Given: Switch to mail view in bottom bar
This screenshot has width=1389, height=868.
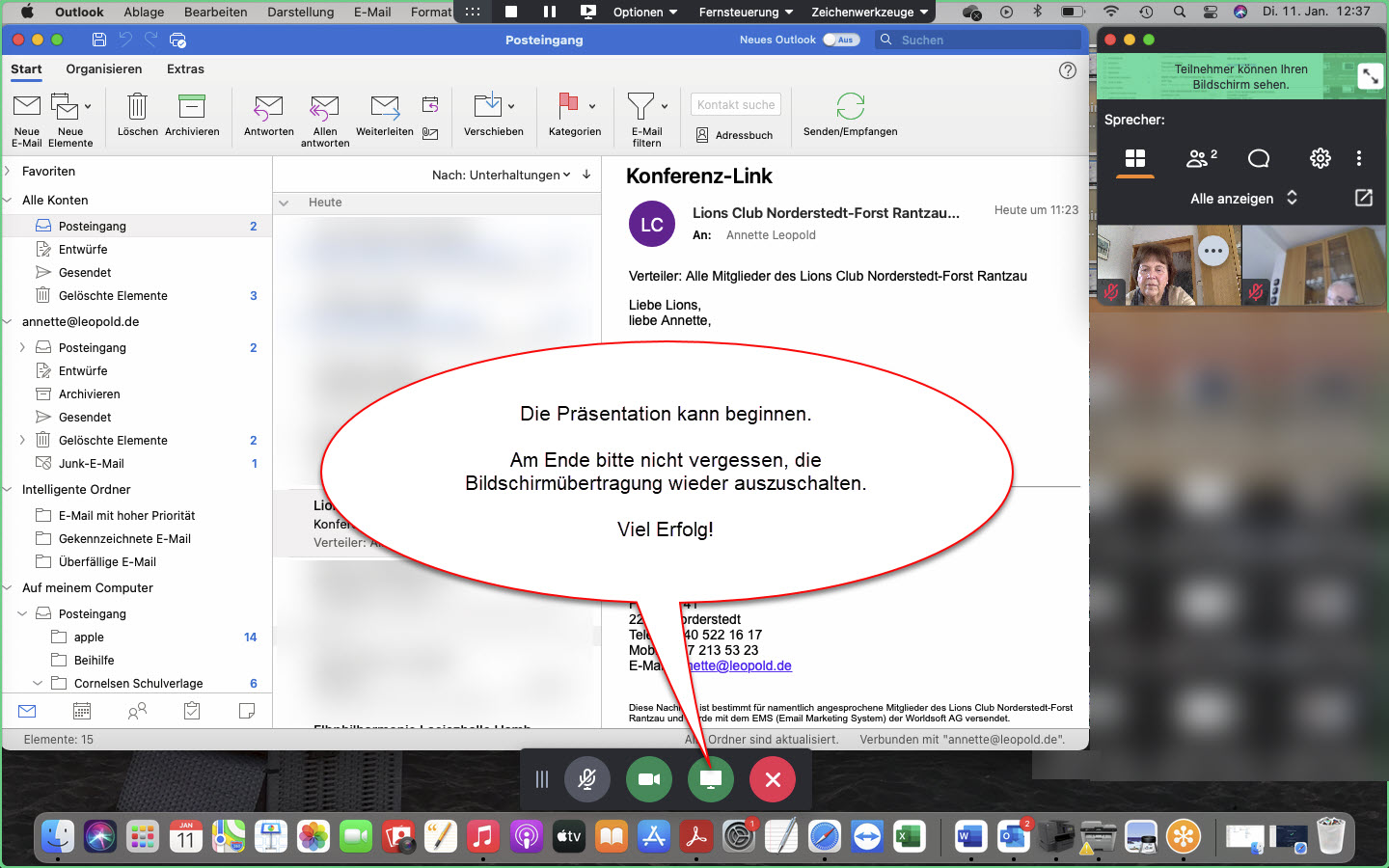Looking at the screenshot, I should pyautogui.click(x=27, y=711).
